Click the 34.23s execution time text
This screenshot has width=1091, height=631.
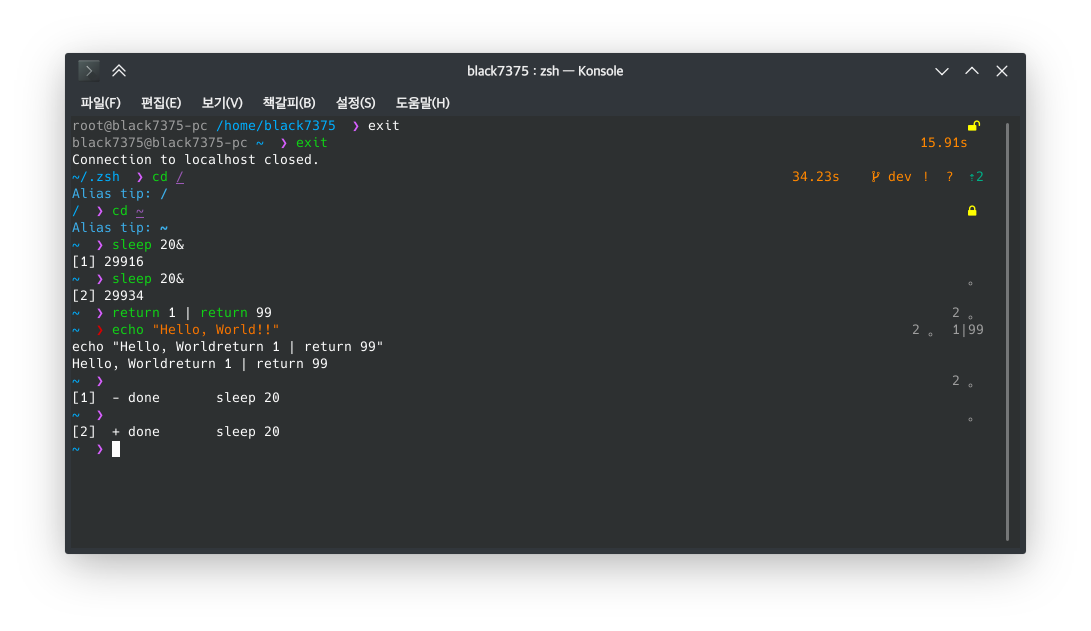815,177
